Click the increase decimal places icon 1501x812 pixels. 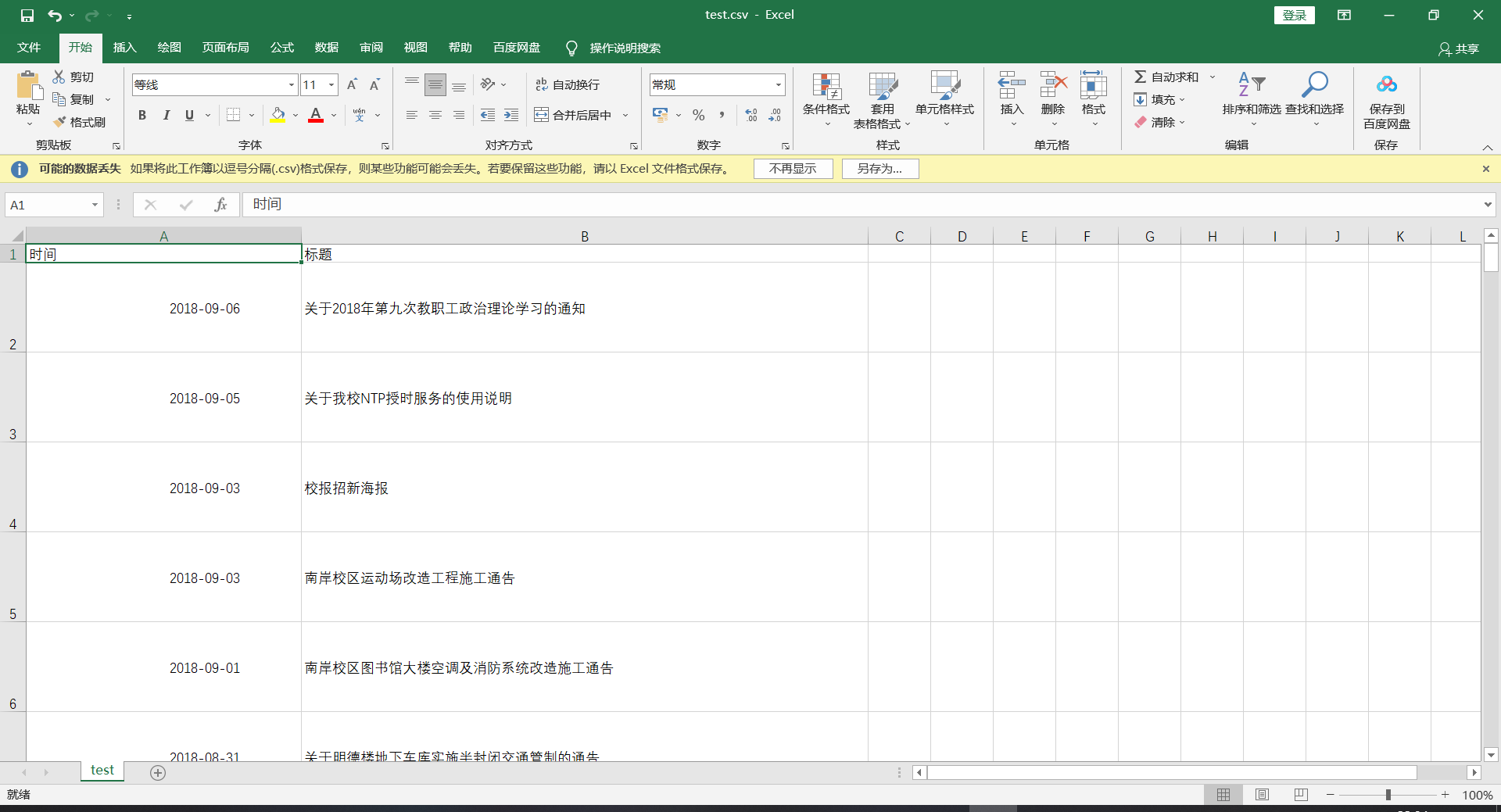tap(751, 115)
